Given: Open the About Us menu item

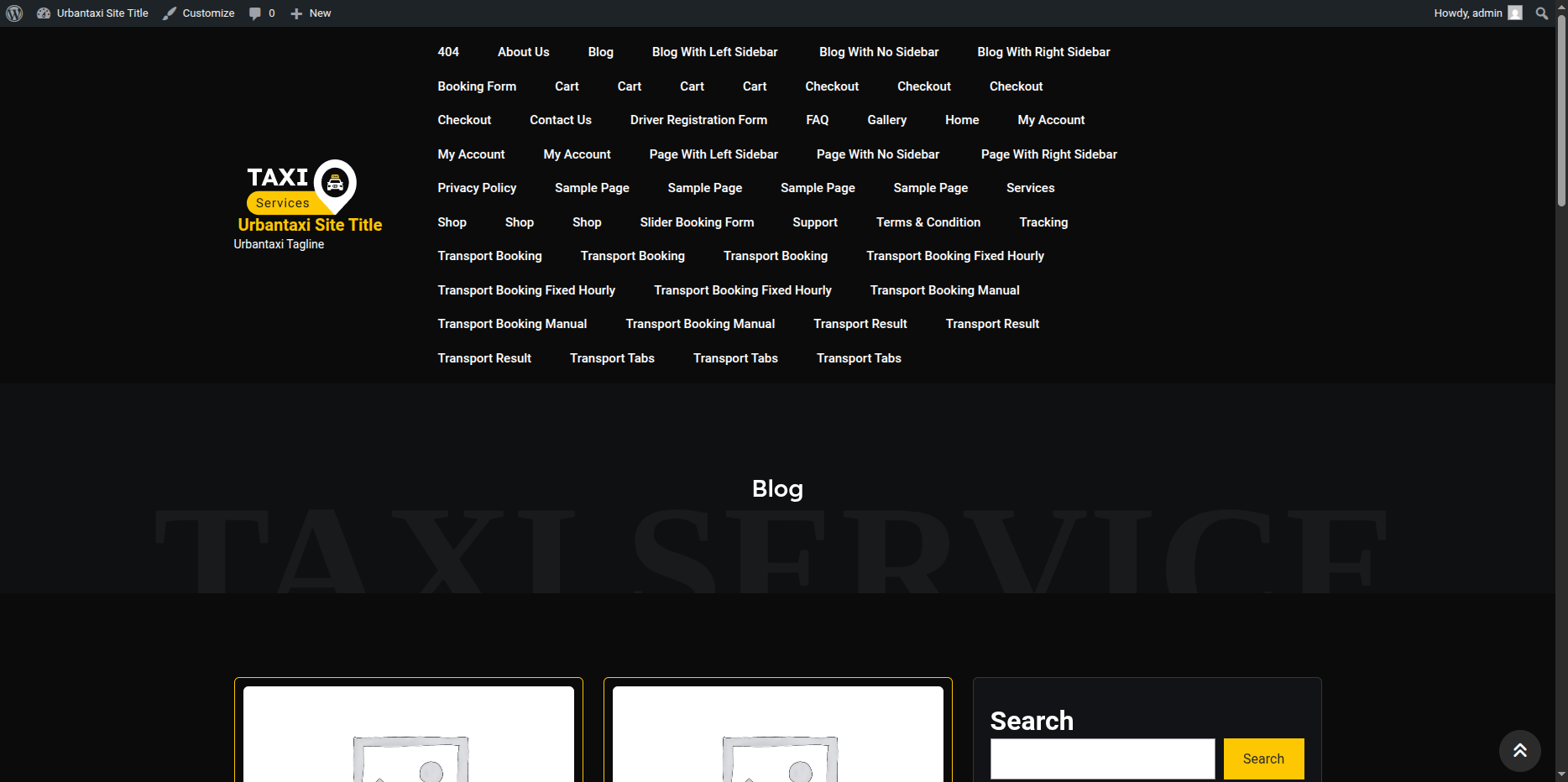Looking at the screenshot, I should tap(523, 52).
